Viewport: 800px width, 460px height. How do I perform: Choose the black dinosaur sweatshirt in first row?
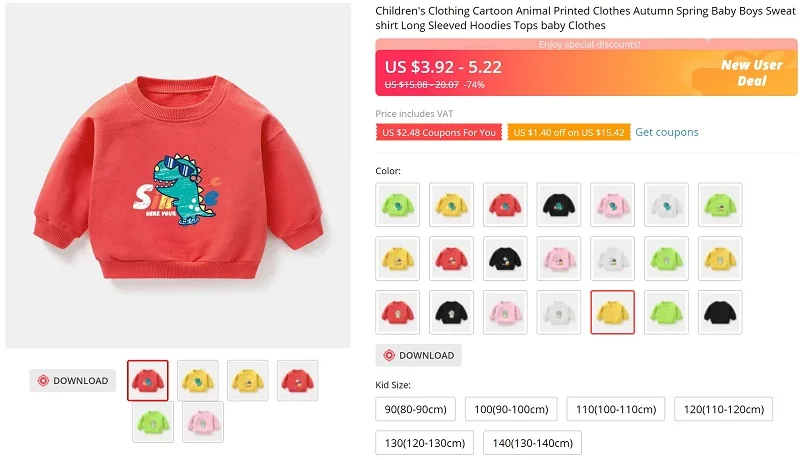559,205
